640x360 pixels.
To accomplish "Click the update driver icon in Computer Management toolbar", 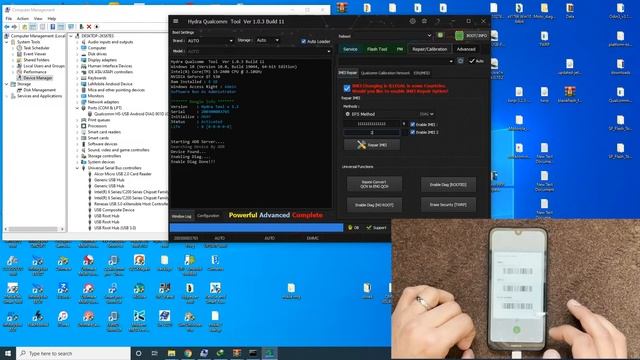I will [81, 27].
